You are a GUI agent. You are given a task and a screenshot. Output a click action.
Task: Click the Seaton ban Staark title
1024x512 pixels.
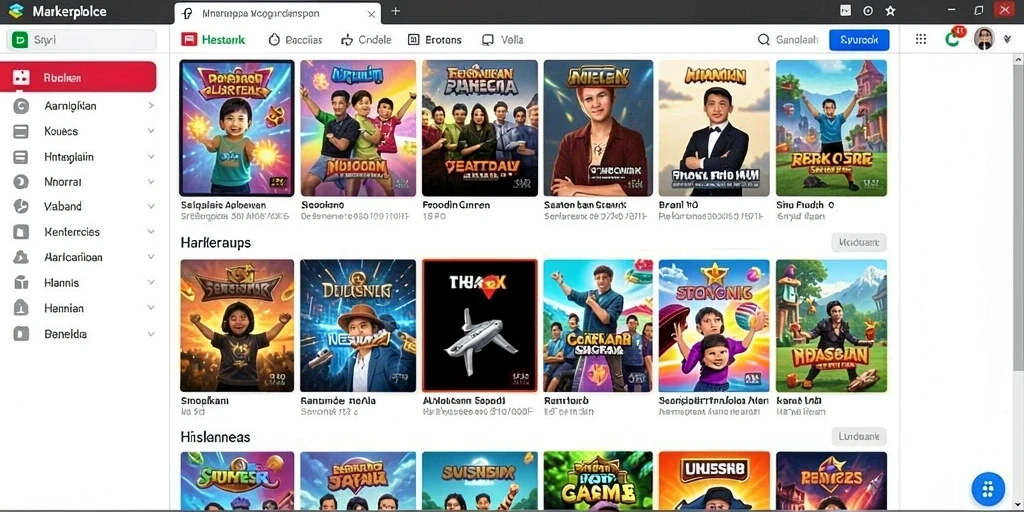(586, 205)
